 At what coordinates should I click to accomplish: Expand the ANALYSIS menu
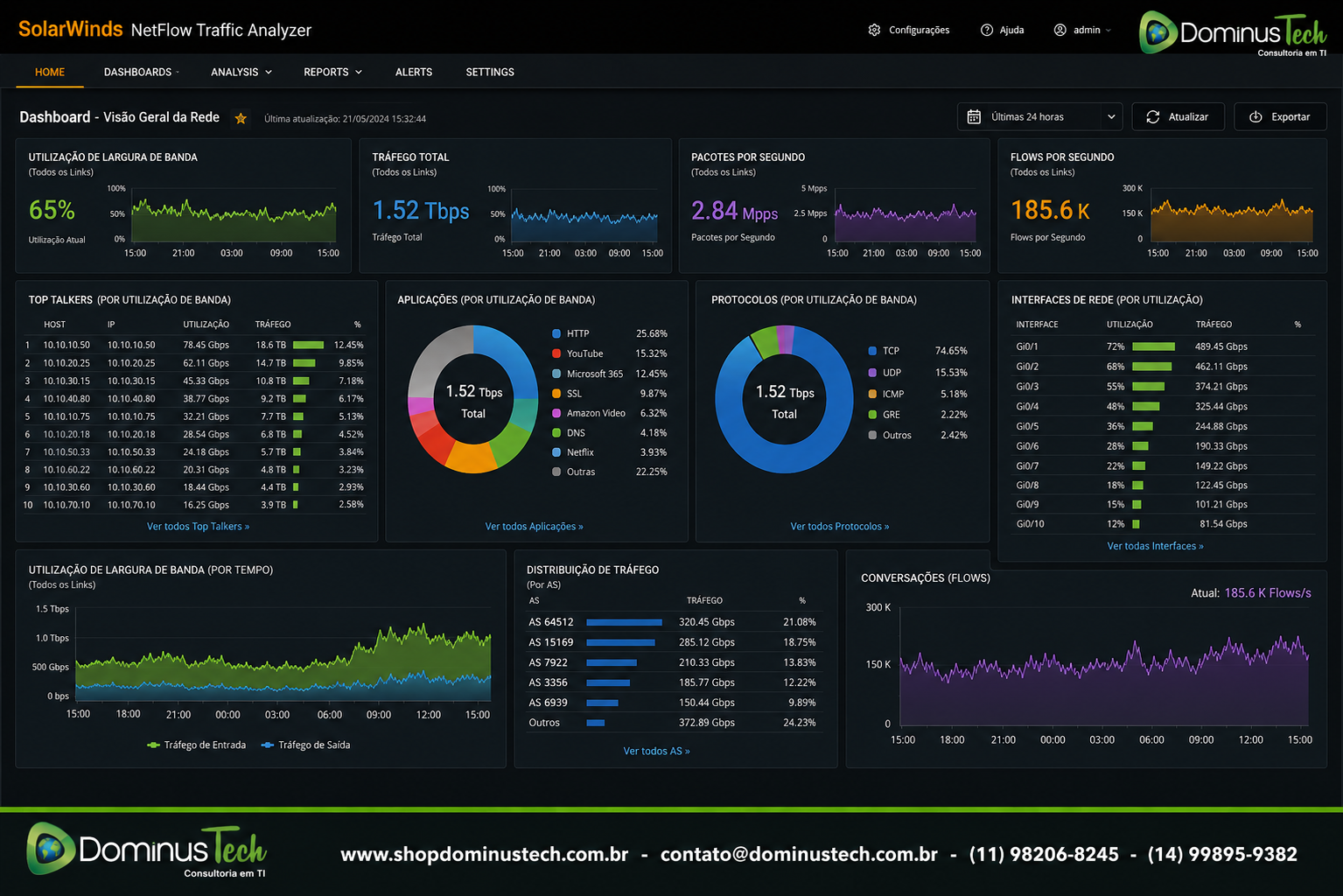pos(241,72)
